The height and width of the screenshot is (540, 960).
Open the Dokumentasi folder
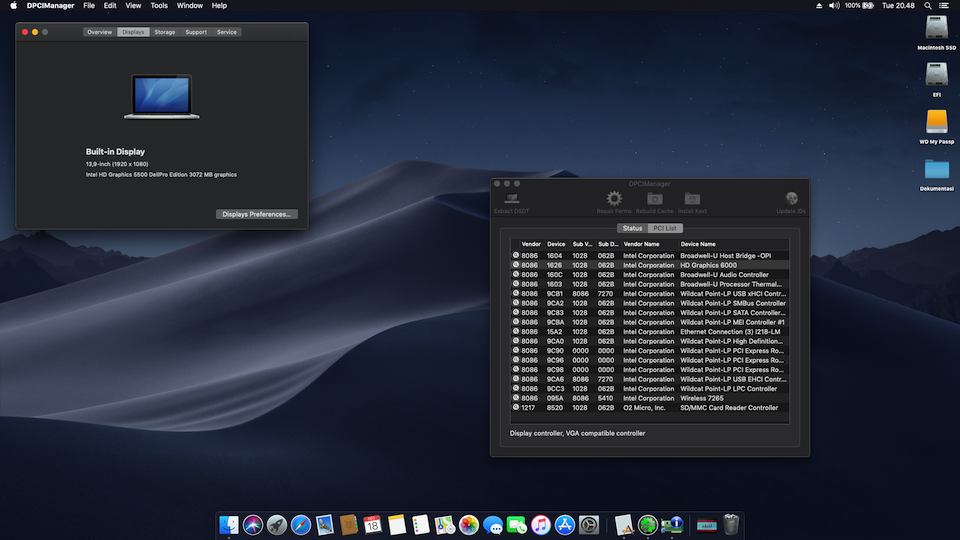click(937, 169)
